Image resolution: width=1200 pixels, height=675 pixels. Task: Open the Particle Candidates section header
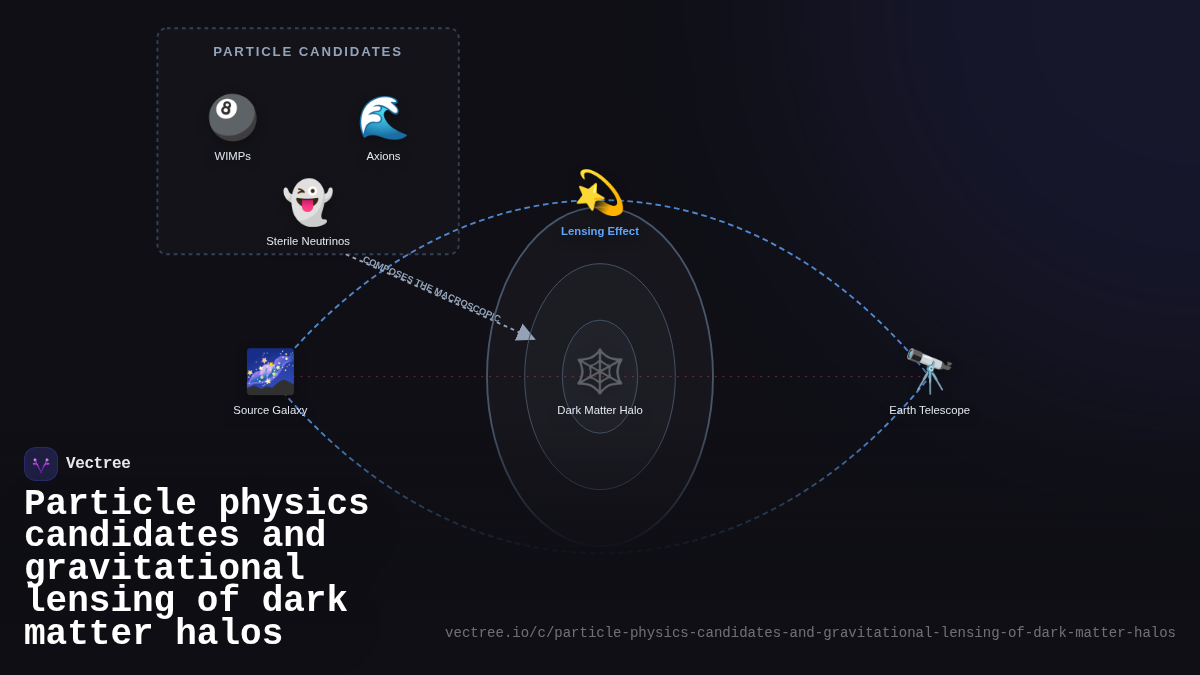pyautogui.click(x=308, y=51)
